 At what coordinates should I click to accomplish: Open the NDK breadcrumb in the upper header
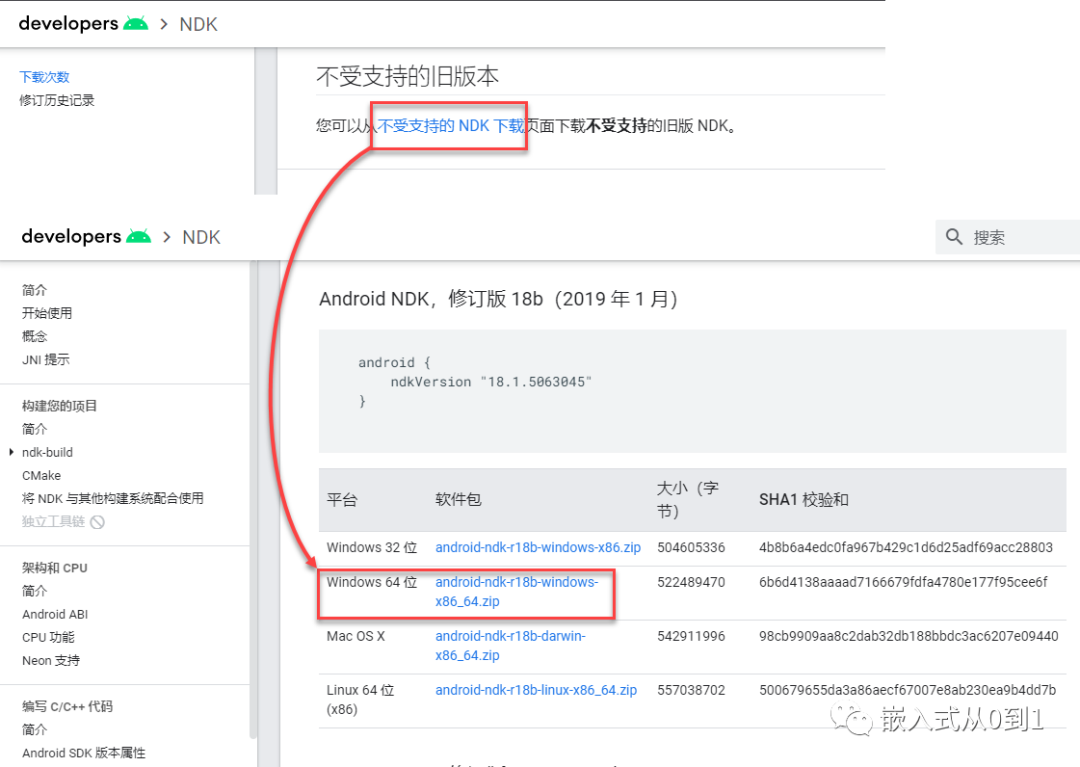pyautogui.click(x=198, y=24)
